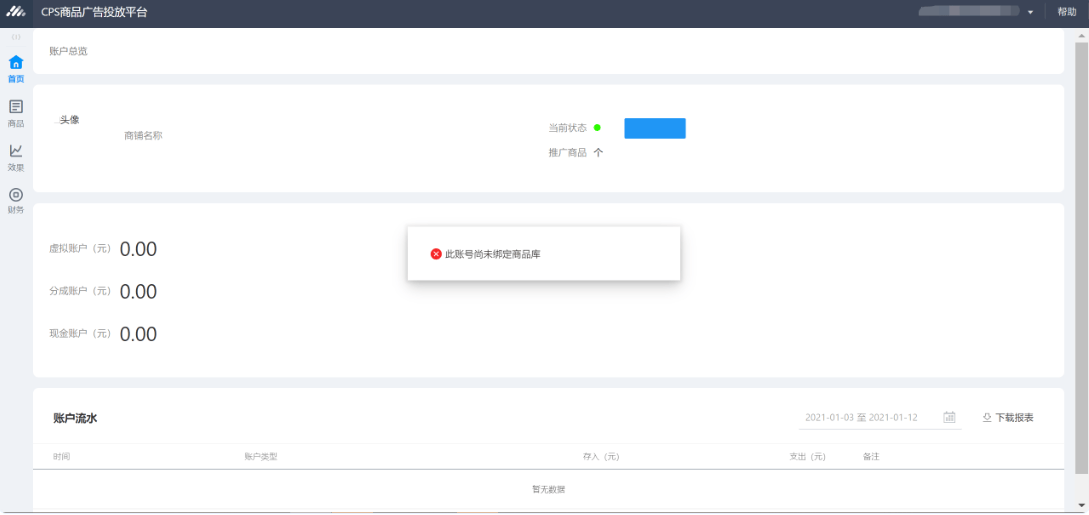The width and height of the screenshot is (1089, 515).
Task: Click the platform logo in the header
Action: [x=16, y=12]
